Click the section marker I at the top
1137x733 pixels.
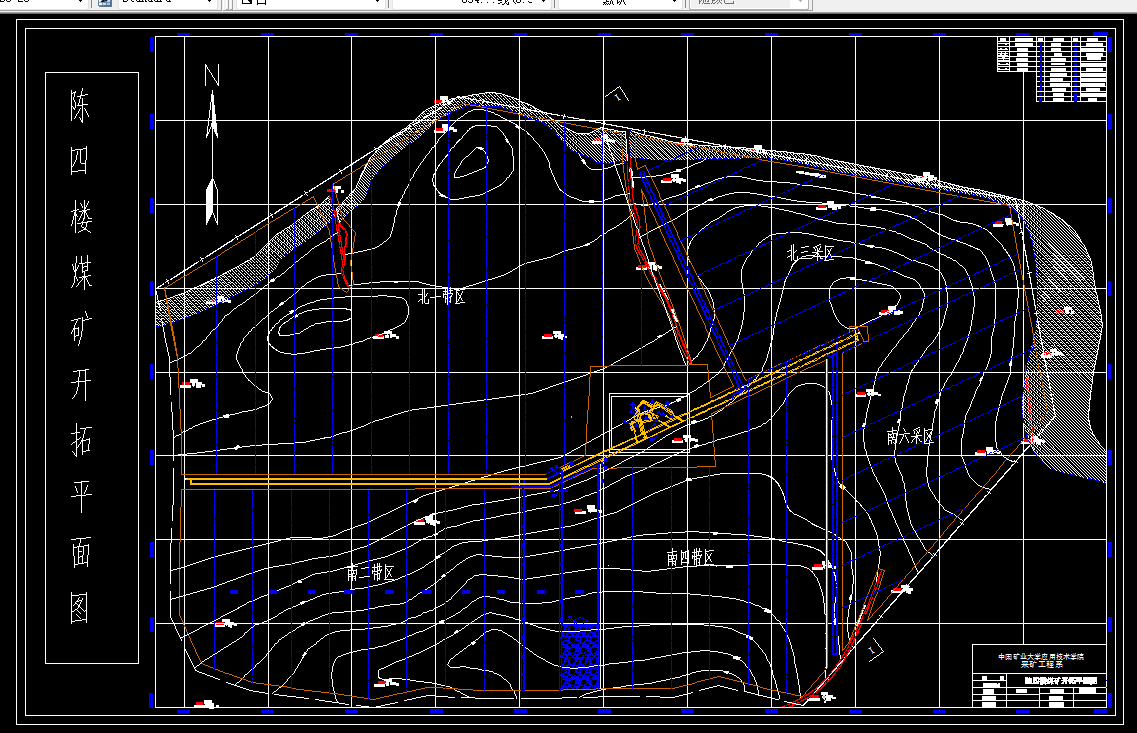click(617, 95)
